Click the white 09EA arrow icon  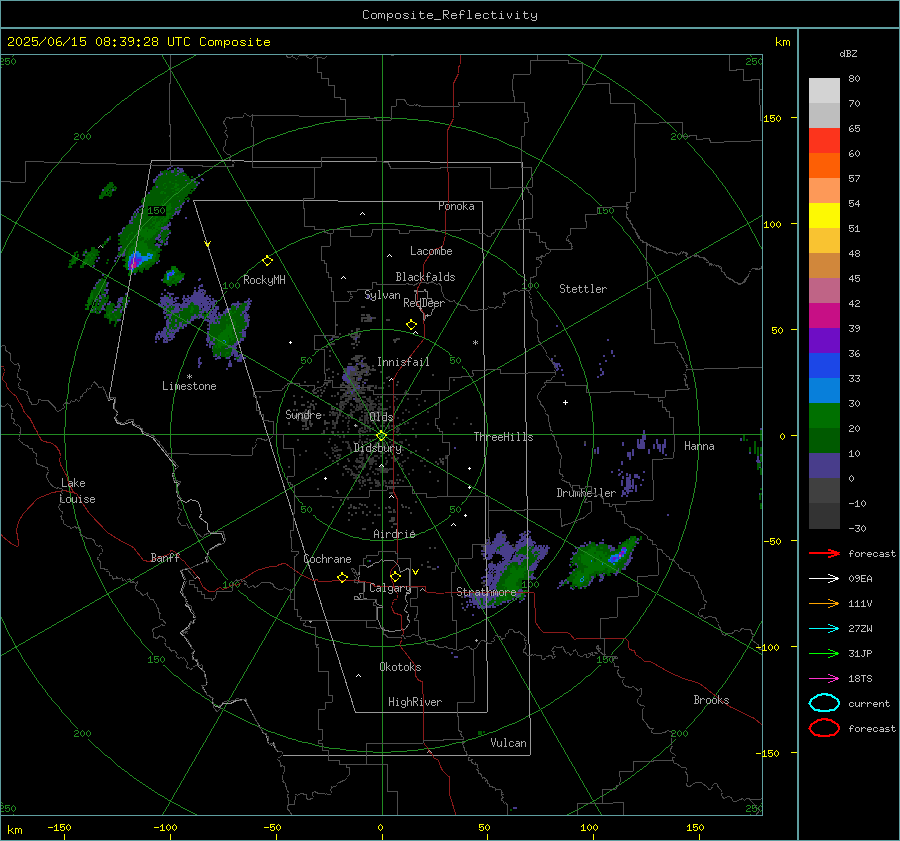coord(824,578)
